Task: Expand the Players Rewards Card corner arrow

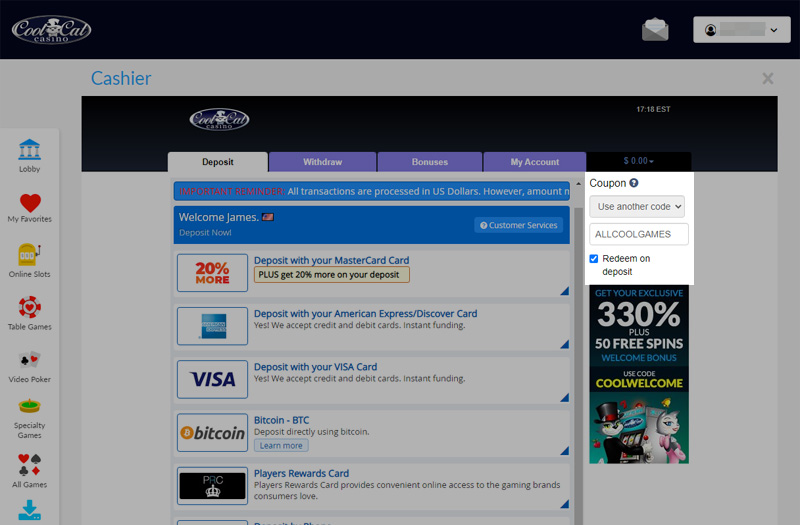Action: [x=564, y=504]
